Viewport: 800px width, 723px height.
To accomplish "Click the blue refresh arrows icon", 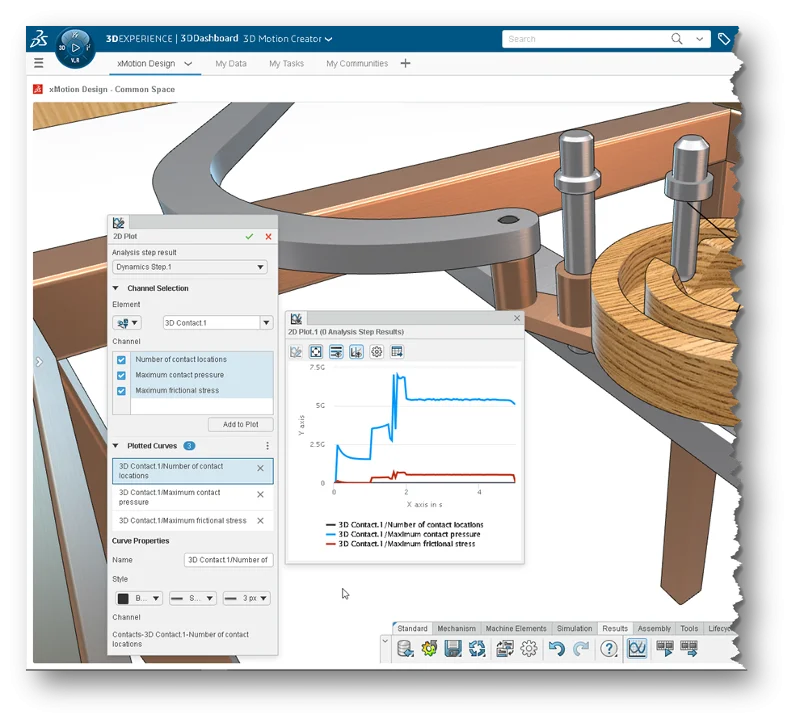I will (x=477, y=649).
